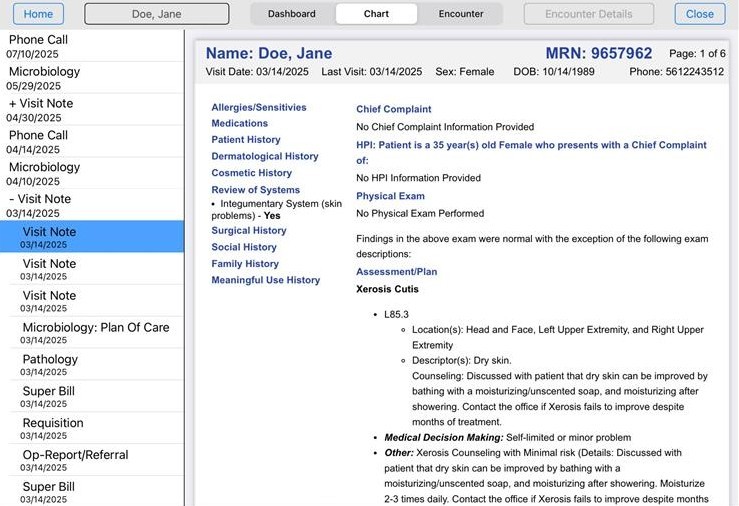Select the Chart tab
The width and height of the screenshot is (739, 506).
pos(376,14)
